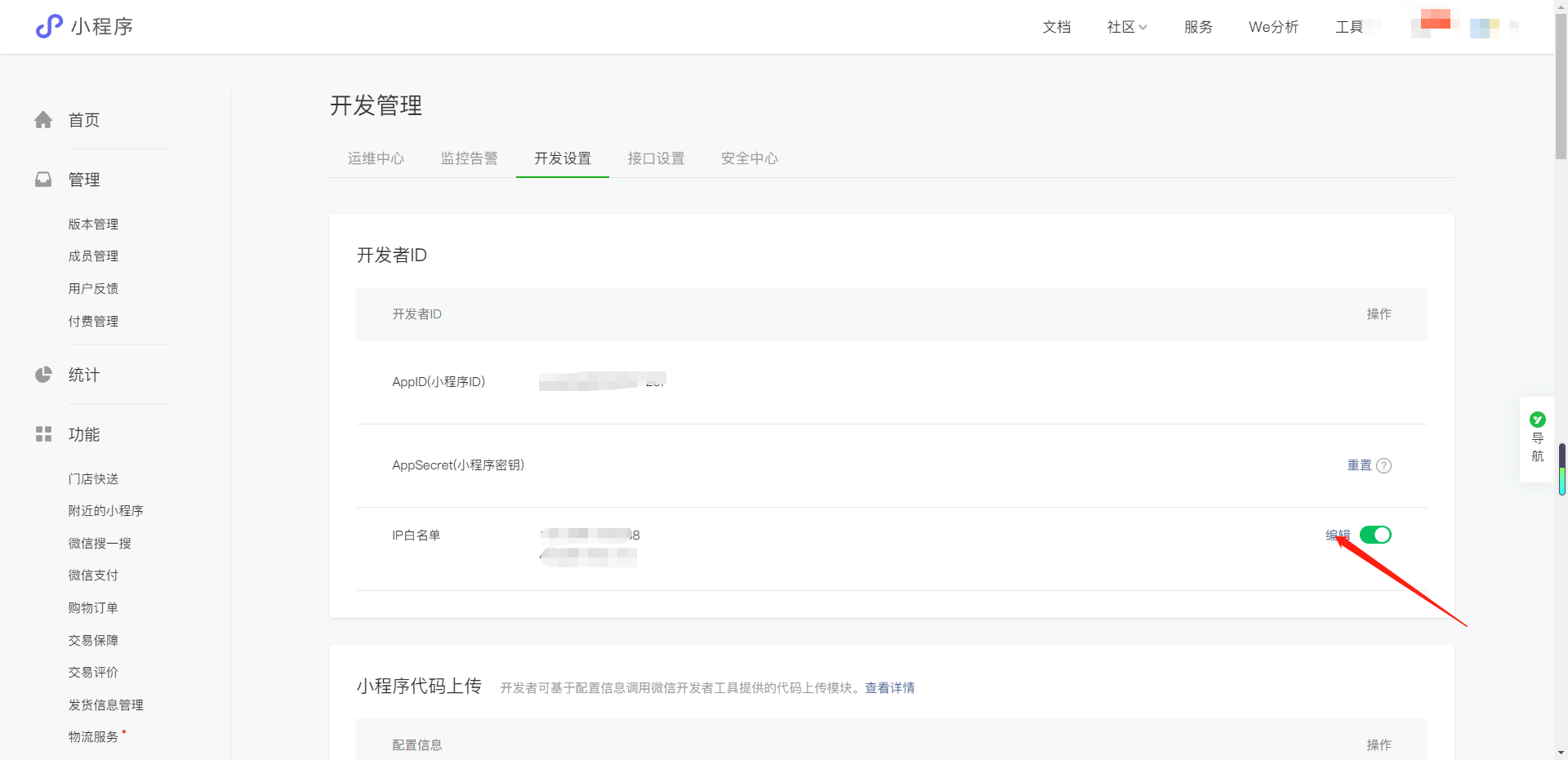Select 版本管理 in the sidebar
Viewport: 1568px width, 760px height.
(x=93, y=224)
